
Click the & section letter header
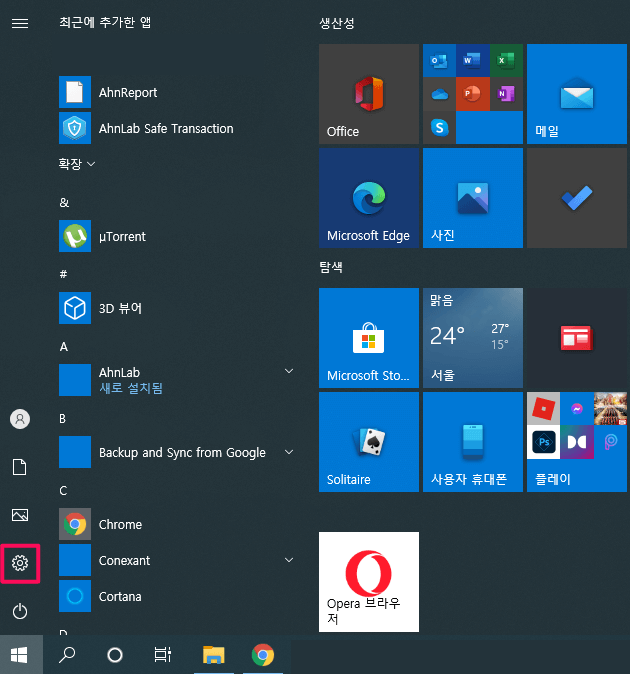[x=64, y=202]
